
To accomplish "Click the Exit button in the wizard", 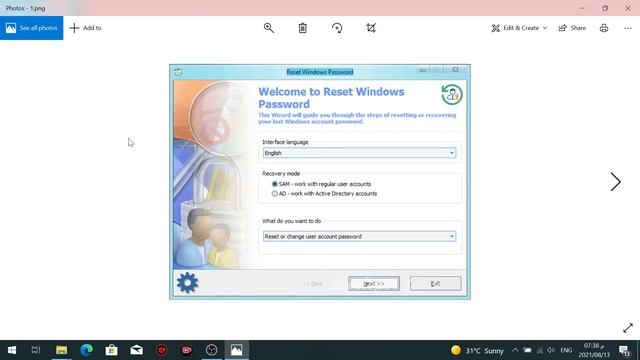I will [x=435, y=283].
